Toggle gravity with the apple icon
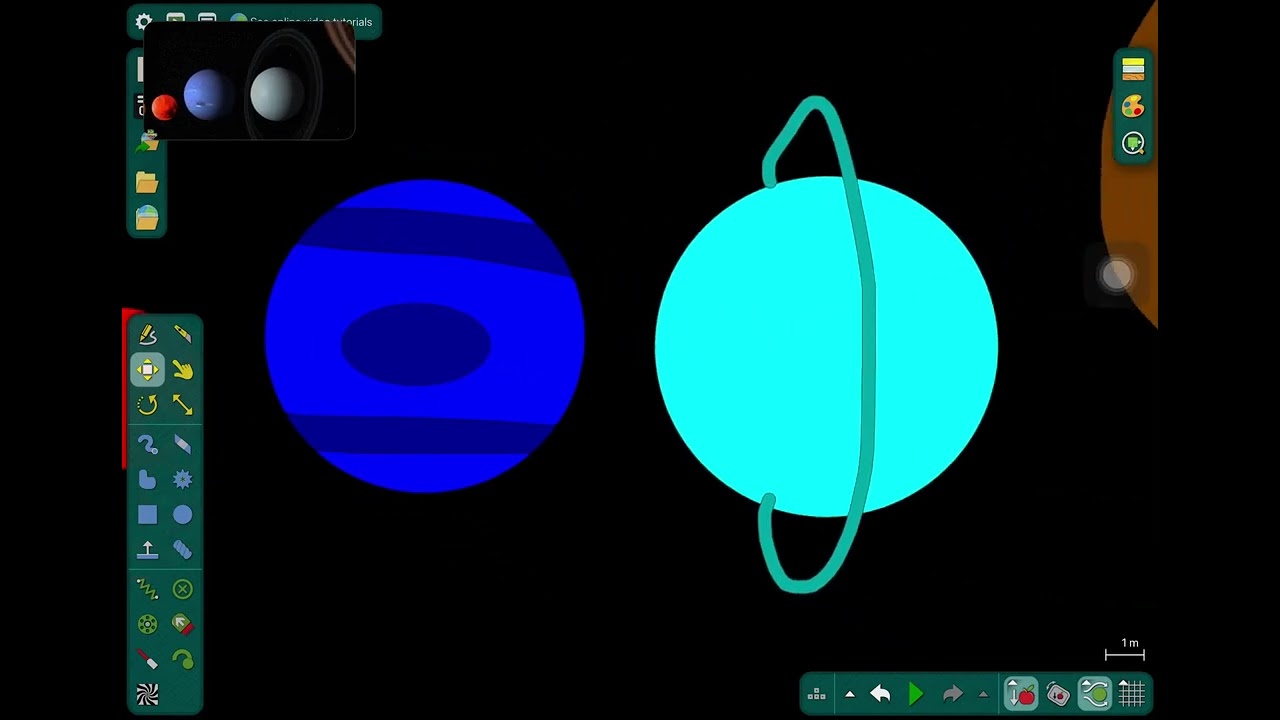Viewport: 1280px width, 720px height. (x=1021, y=693)
